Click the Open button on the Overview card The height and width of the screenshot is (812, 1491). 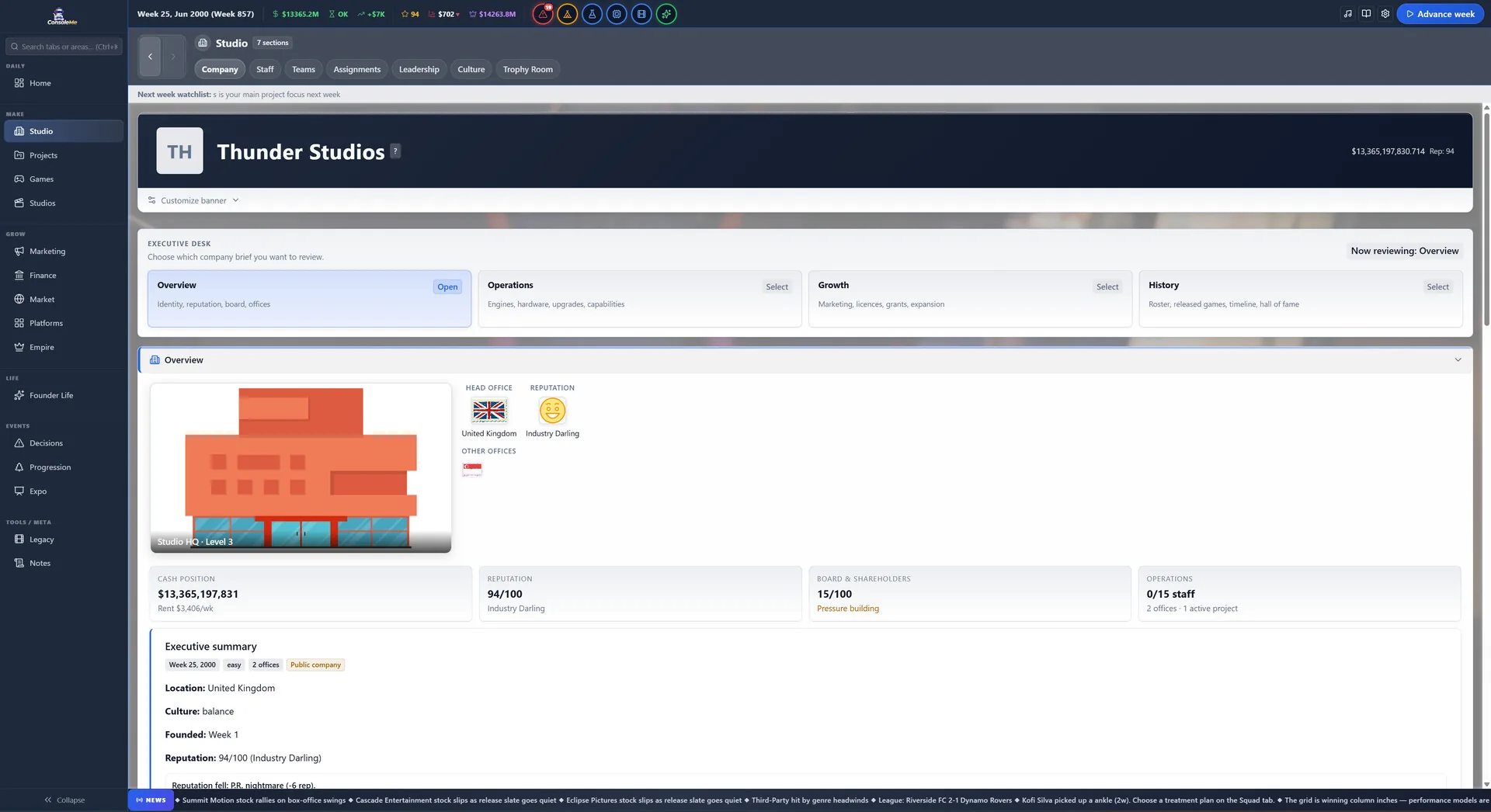[447, 286]
